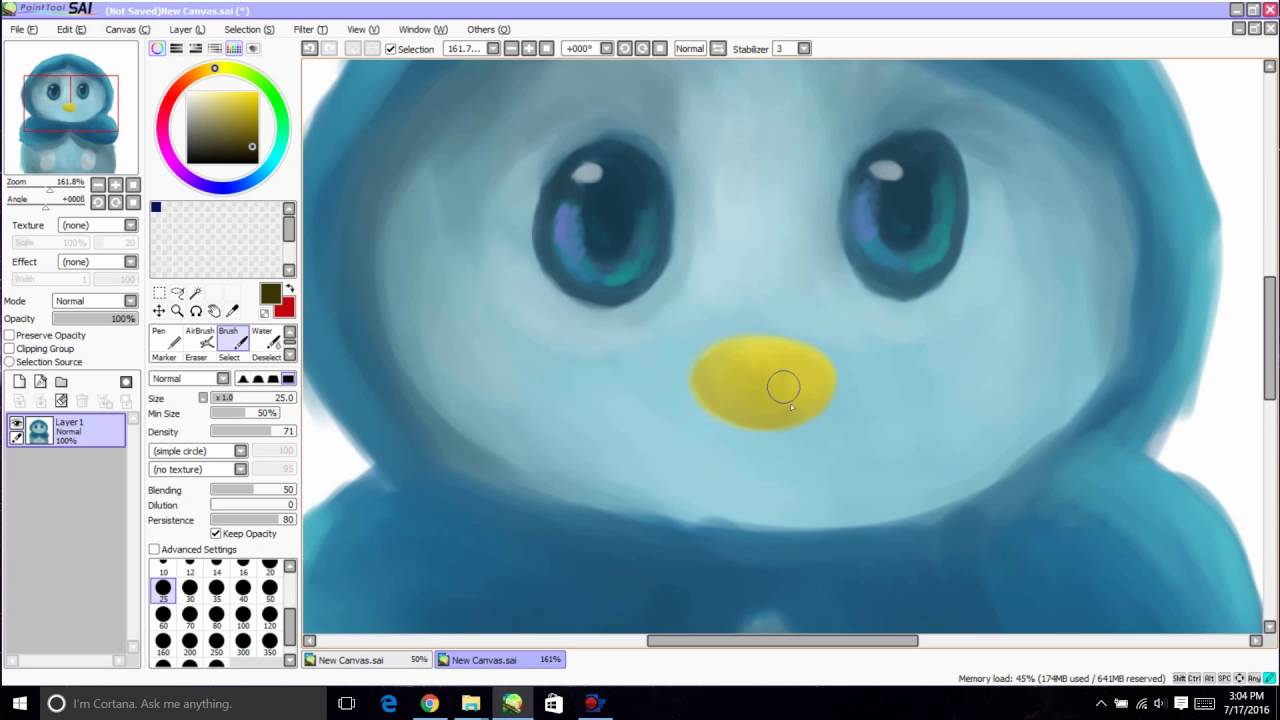1280x720 pixels.
Task: Select the Zoom magnifier tool
Action: point(177,311)
